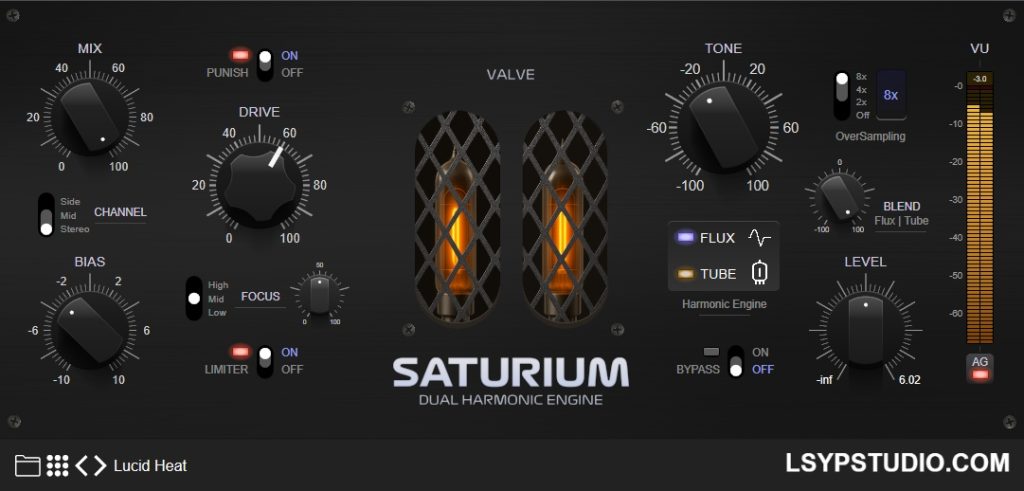Image resolution: width=1024 pixels, height=491 pixels.
Task: Click the PUNISH red LED
Action: 240,55
